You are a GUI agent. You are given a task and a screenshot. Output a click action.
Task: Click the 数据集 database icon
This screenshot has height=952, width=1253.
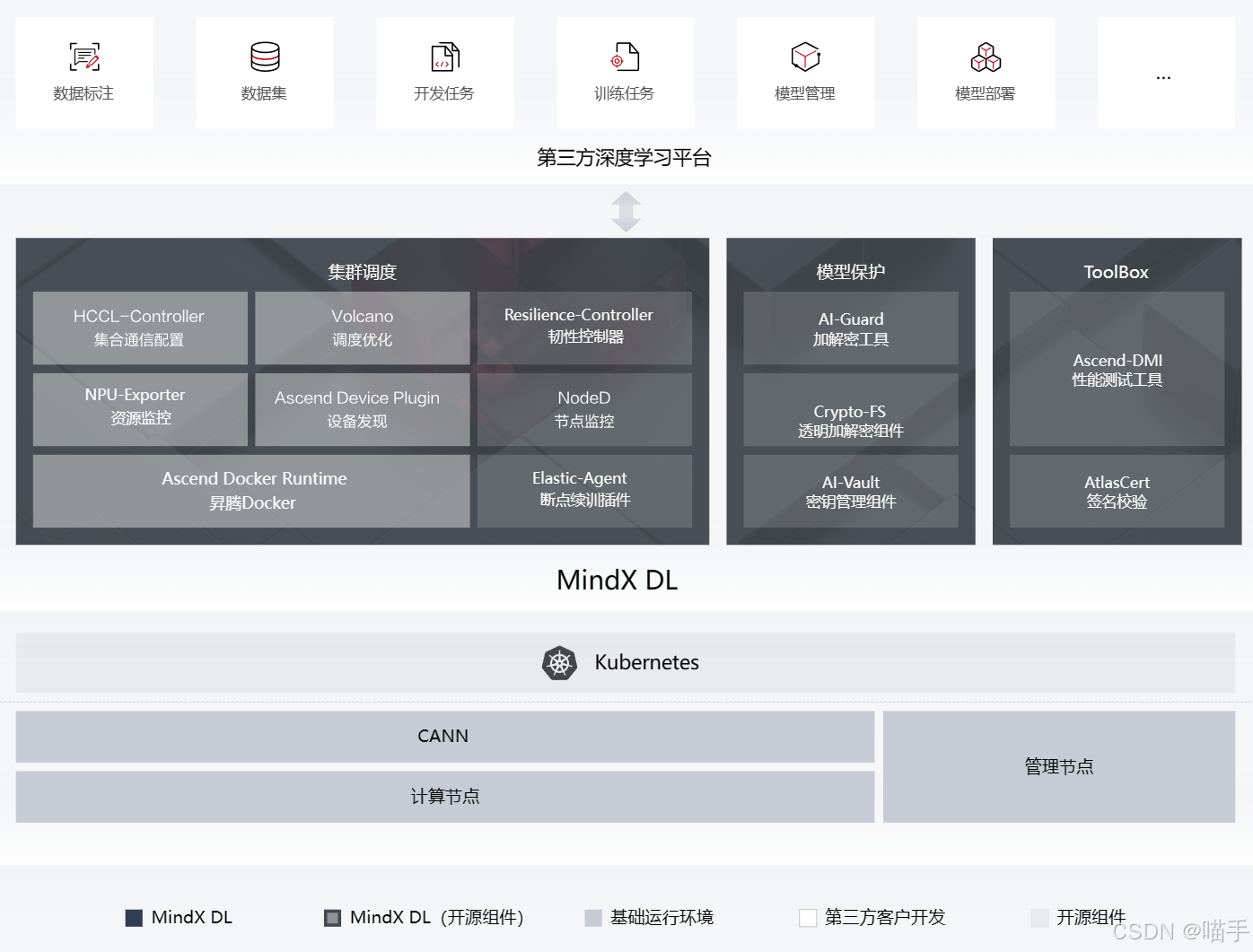click(x=265, y=57)
